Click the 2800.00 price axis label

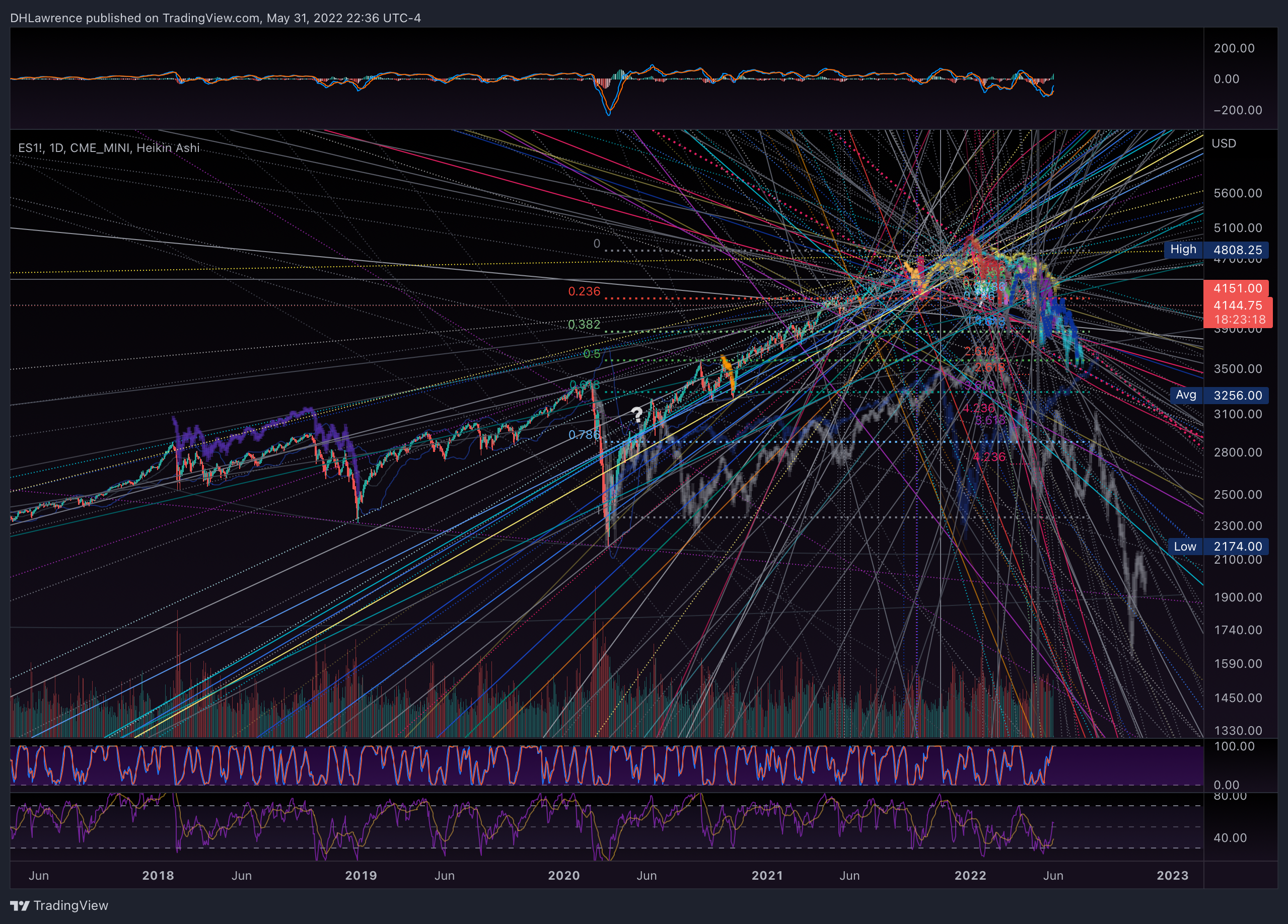1238,452
